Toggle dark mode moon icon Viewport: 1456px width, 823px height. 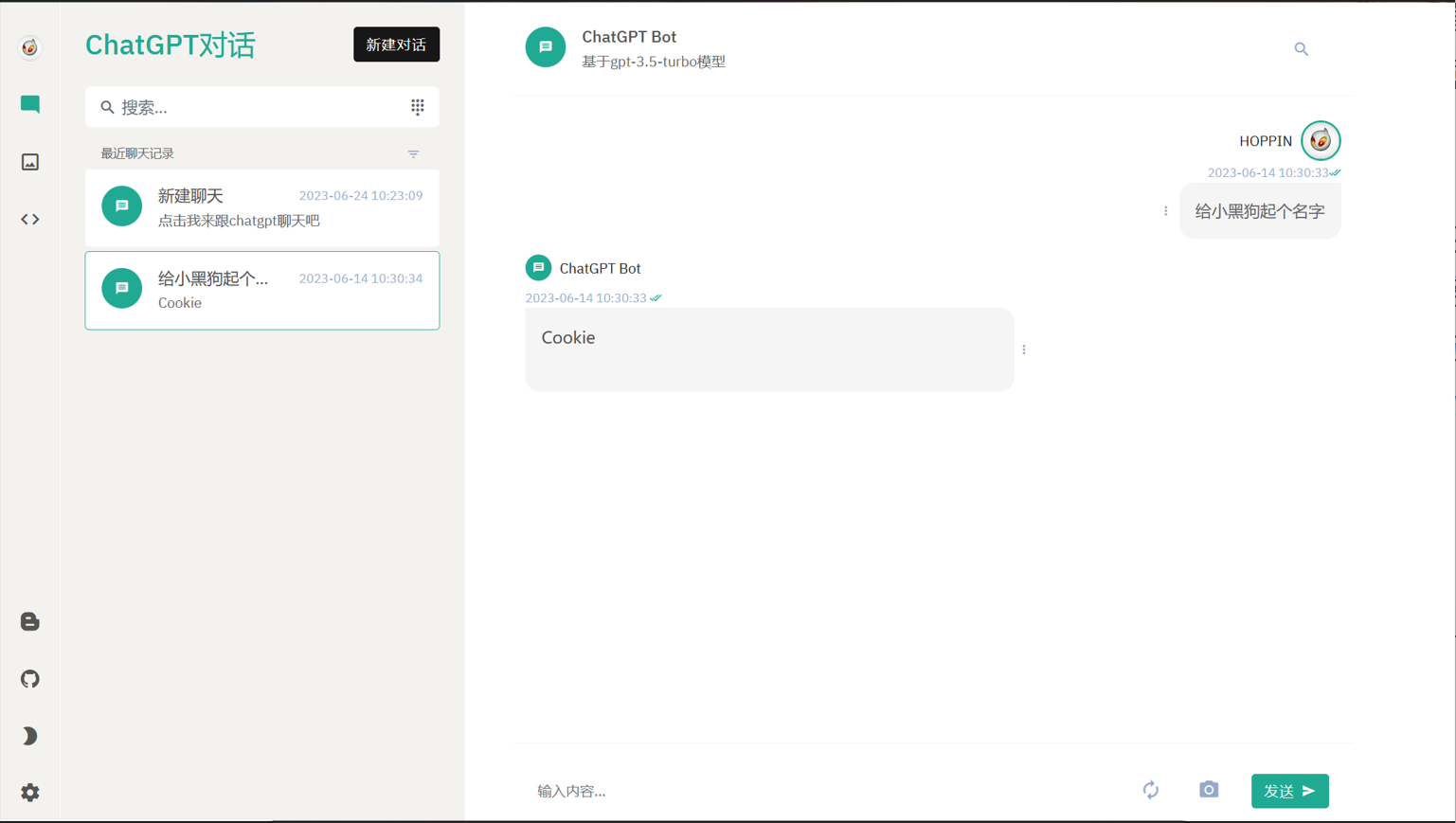pos(30,736)
